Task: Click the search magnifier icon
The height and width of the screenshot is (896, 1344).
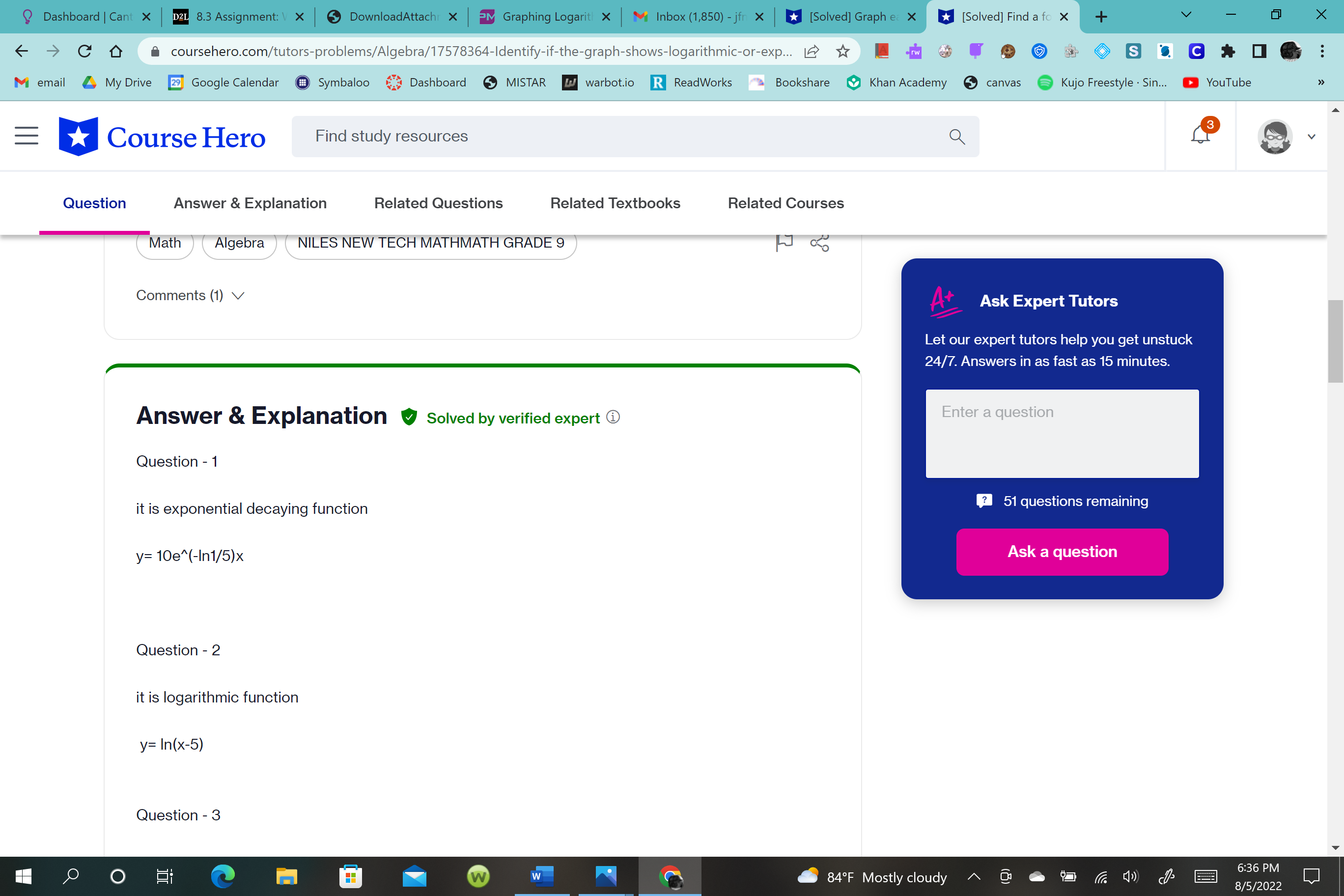Action: (956, 137)
